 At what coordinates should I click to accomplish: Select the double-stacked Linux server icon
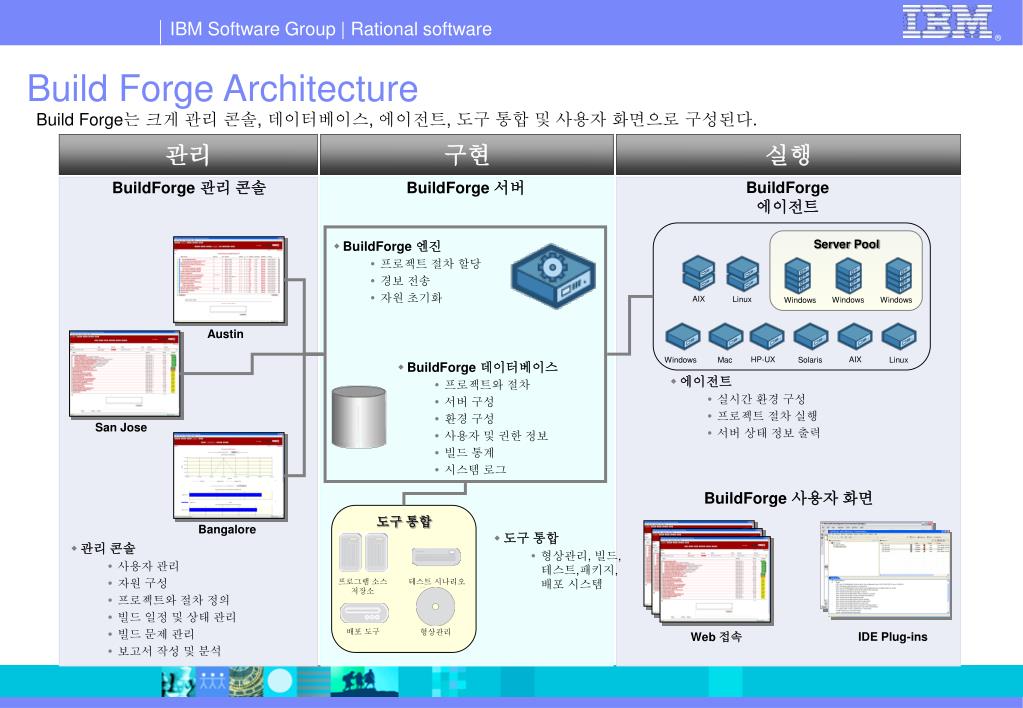(x=742, y=273)
